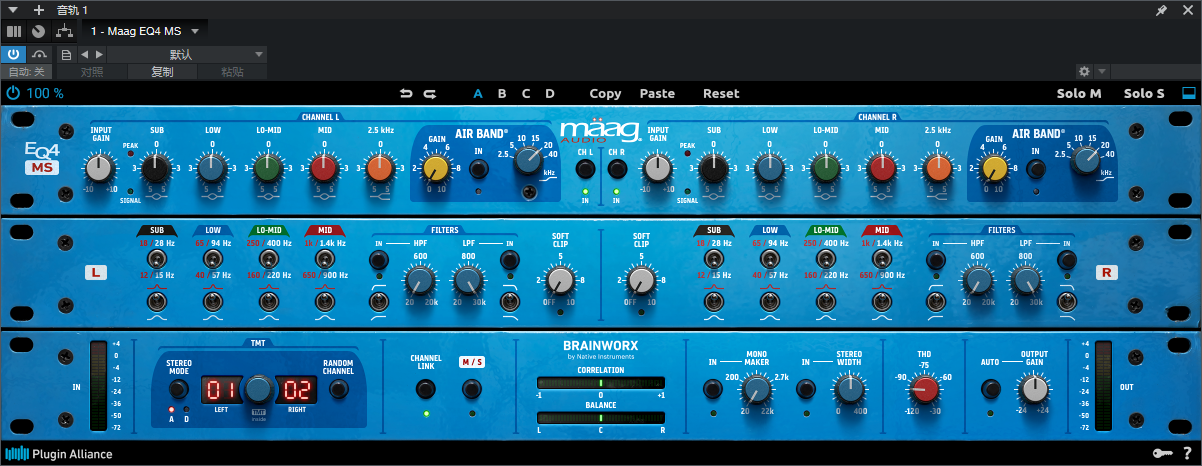Screen dimensions: 1202x466
Task: Go to the previous preset arrow
Action: (84, 54)
